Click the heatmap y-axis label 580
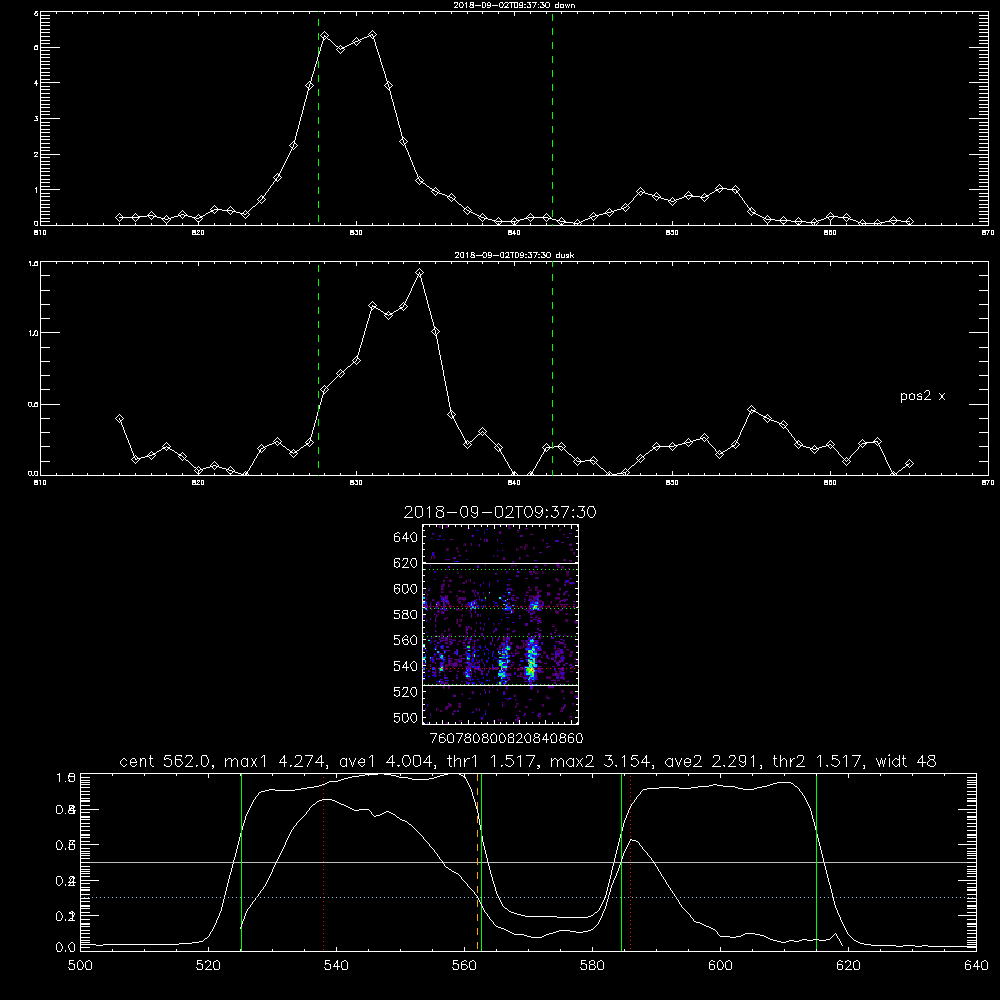The image size is (1000, 1000). coord(405,615)
